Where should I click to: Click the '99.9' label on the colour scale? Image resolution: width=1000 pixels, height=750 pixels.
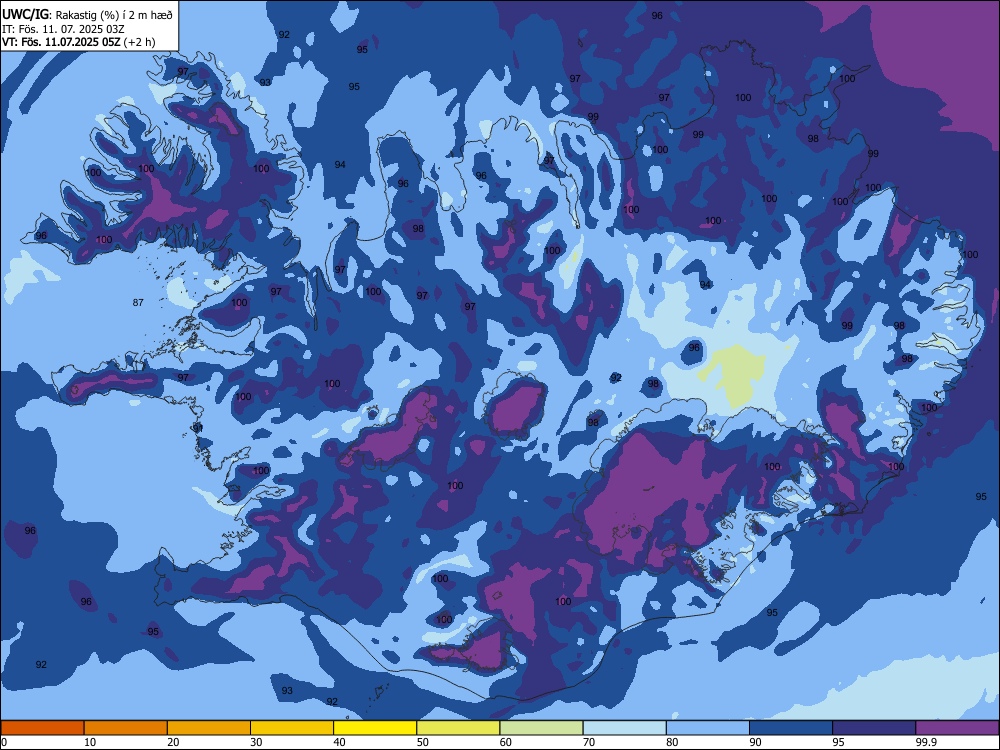coord(926,742)
